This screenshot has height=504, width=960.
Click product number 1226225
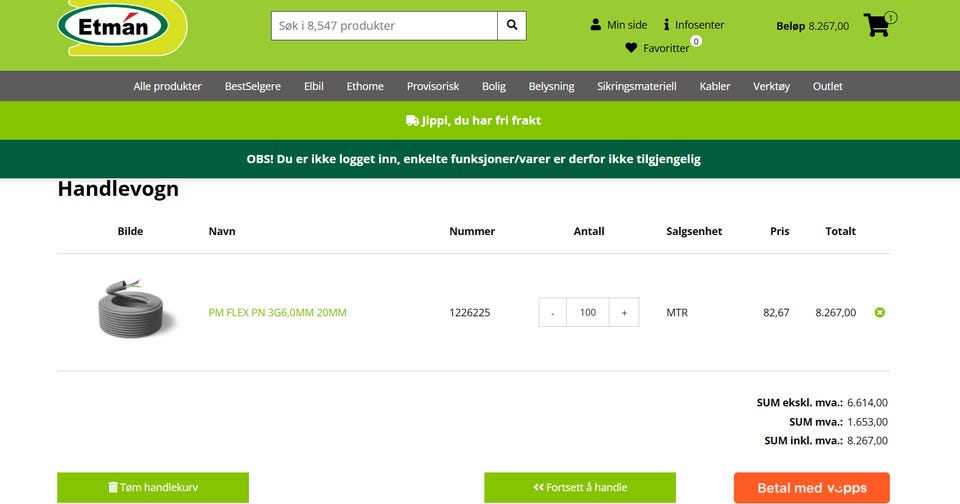[470, 312]
